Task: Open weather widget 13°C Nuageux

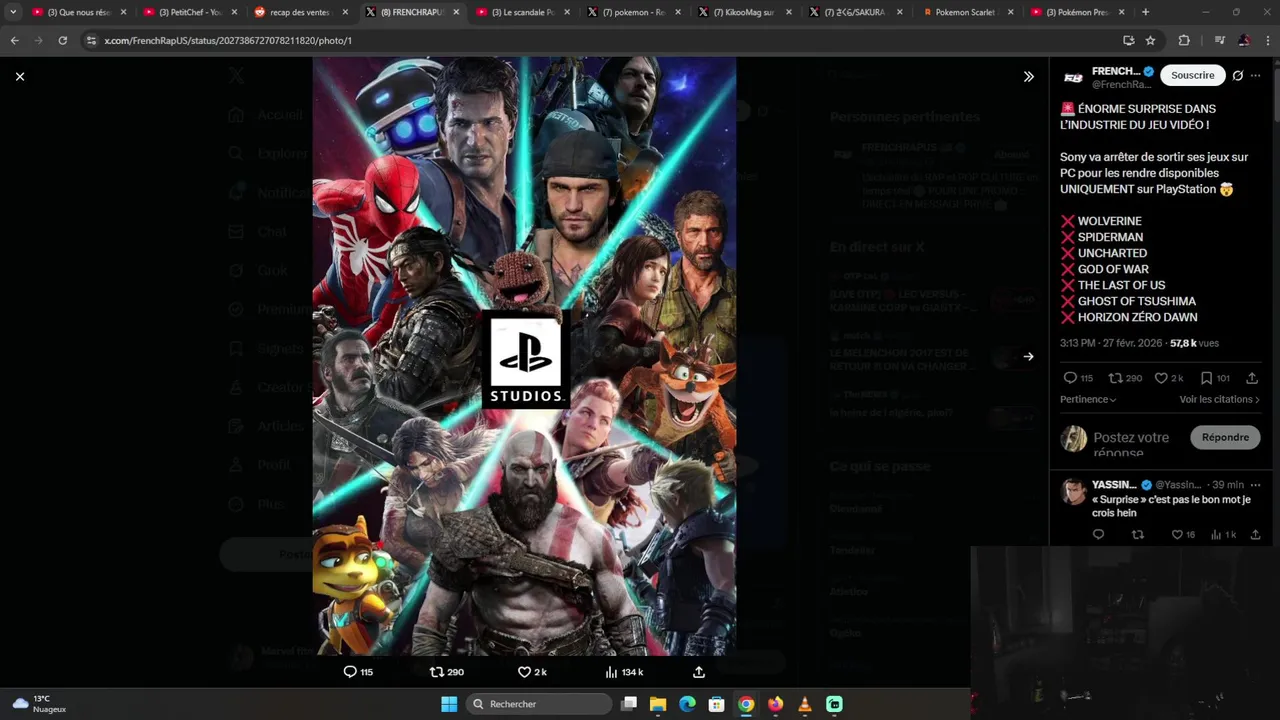Action: pyautogui.click(x=40, y=704)
